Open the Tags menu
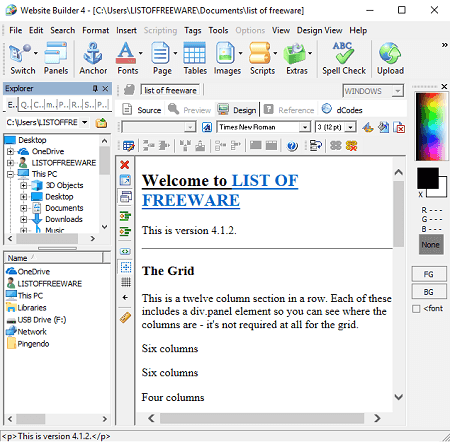 click(192, 30)
